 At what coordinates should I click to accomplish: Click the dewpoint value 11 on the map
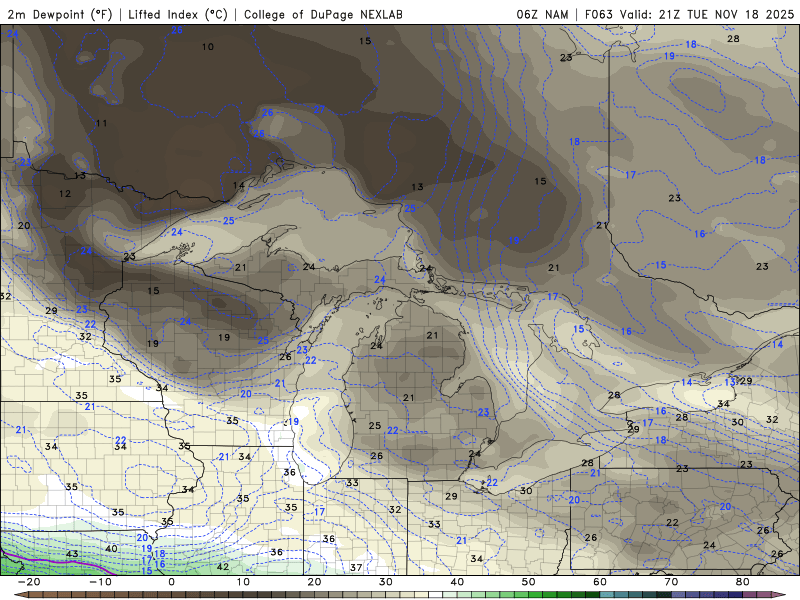[x=102, y=123]
